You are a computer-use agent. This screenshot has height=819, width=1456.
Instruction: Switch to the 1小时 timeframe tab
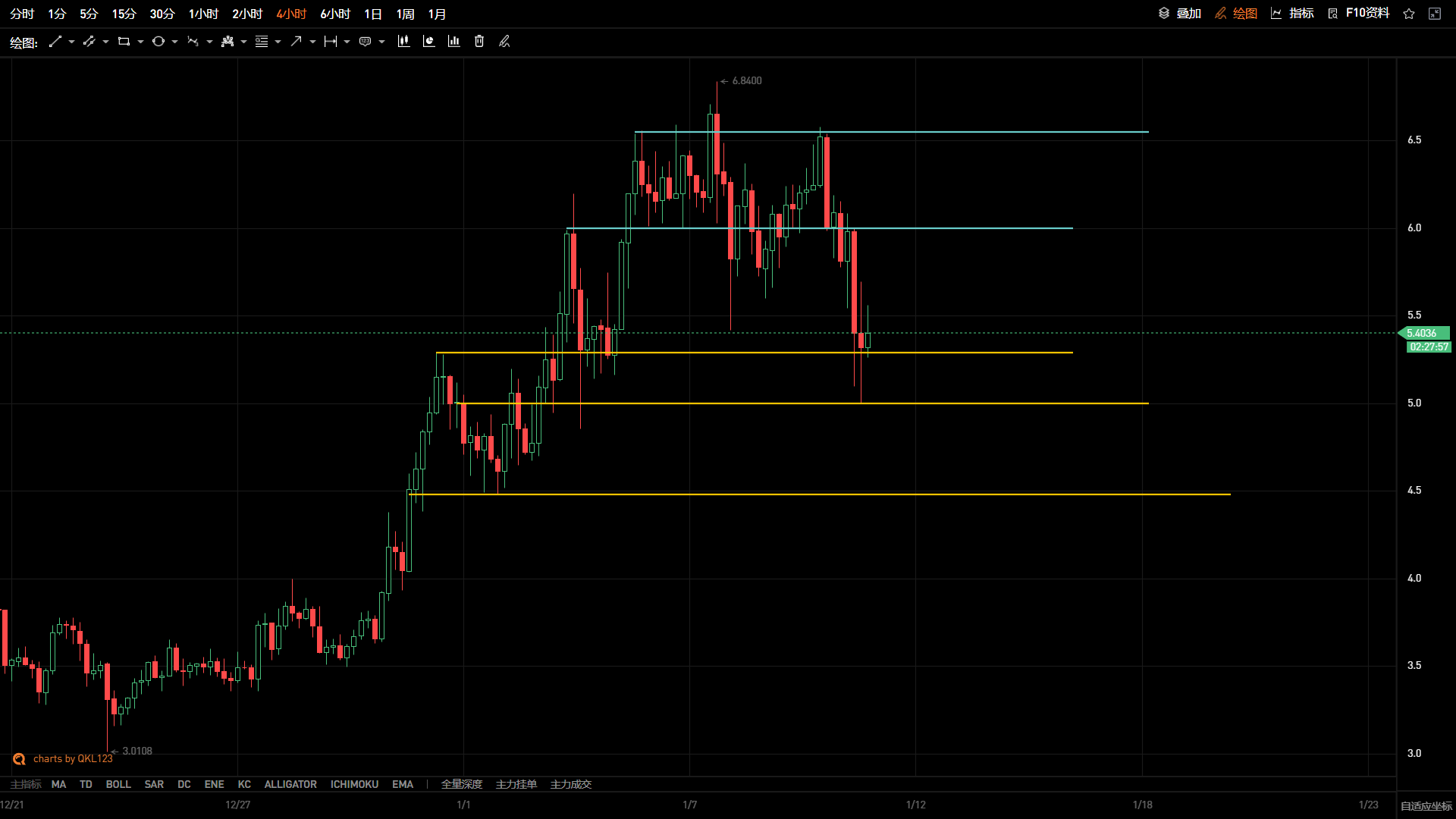pyautogui.click(x=203, y=14)
